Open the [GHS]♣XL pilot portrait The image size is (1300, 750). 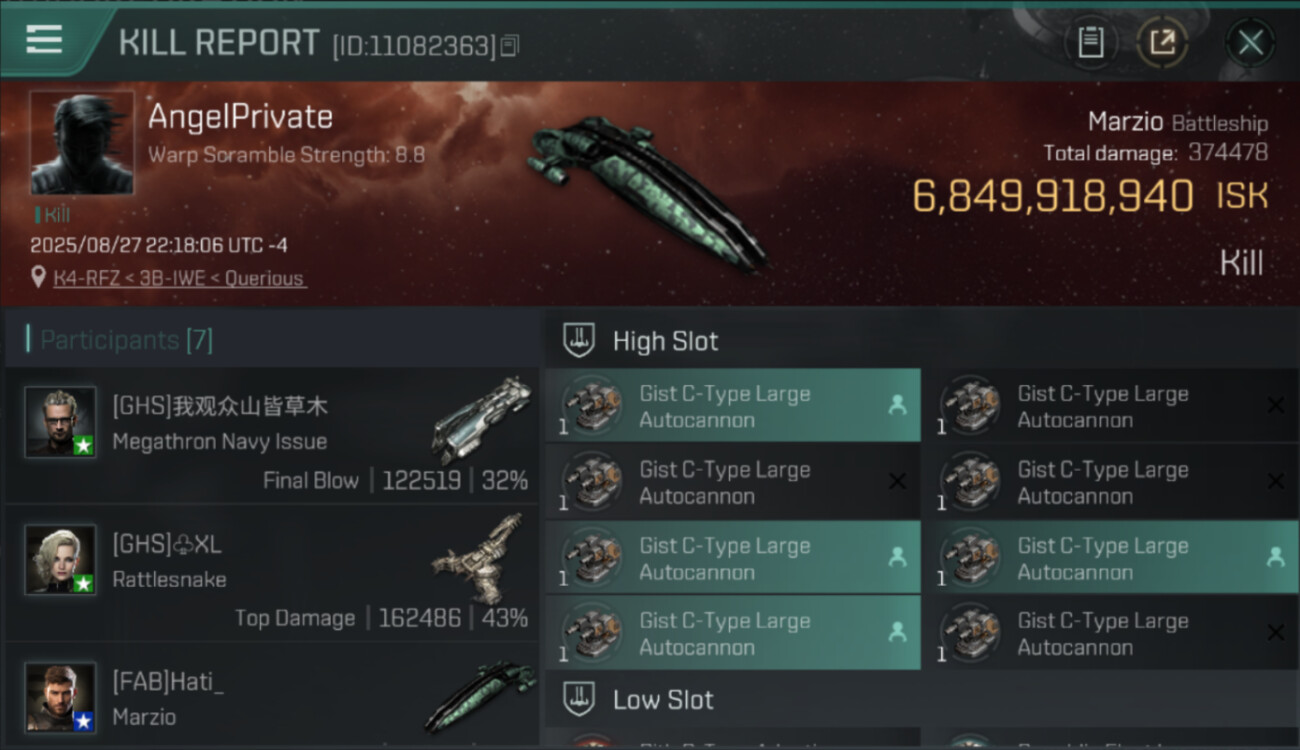coord(60,560)
